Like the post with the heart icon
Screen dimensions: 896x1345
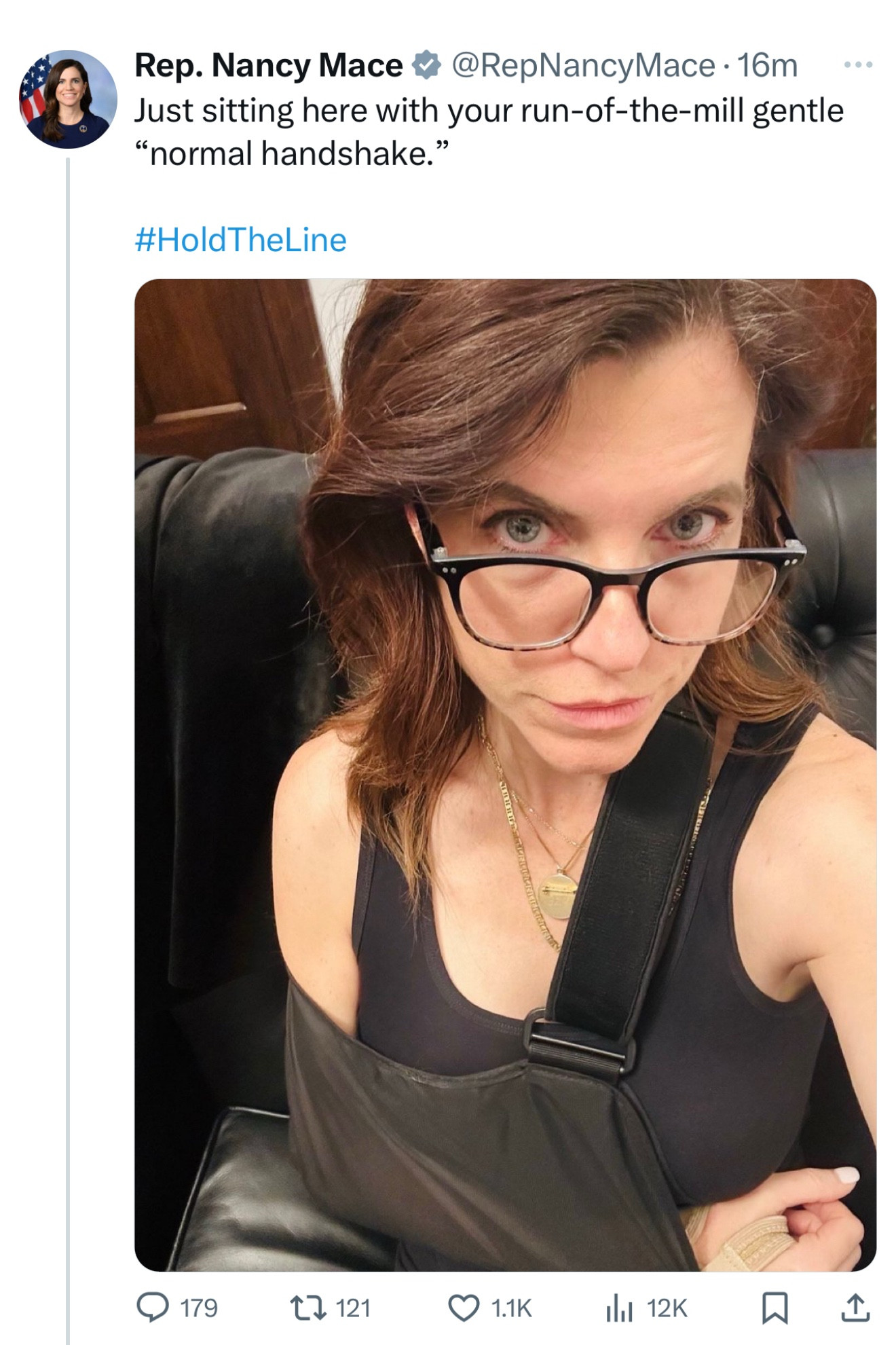click(464, 1308)
